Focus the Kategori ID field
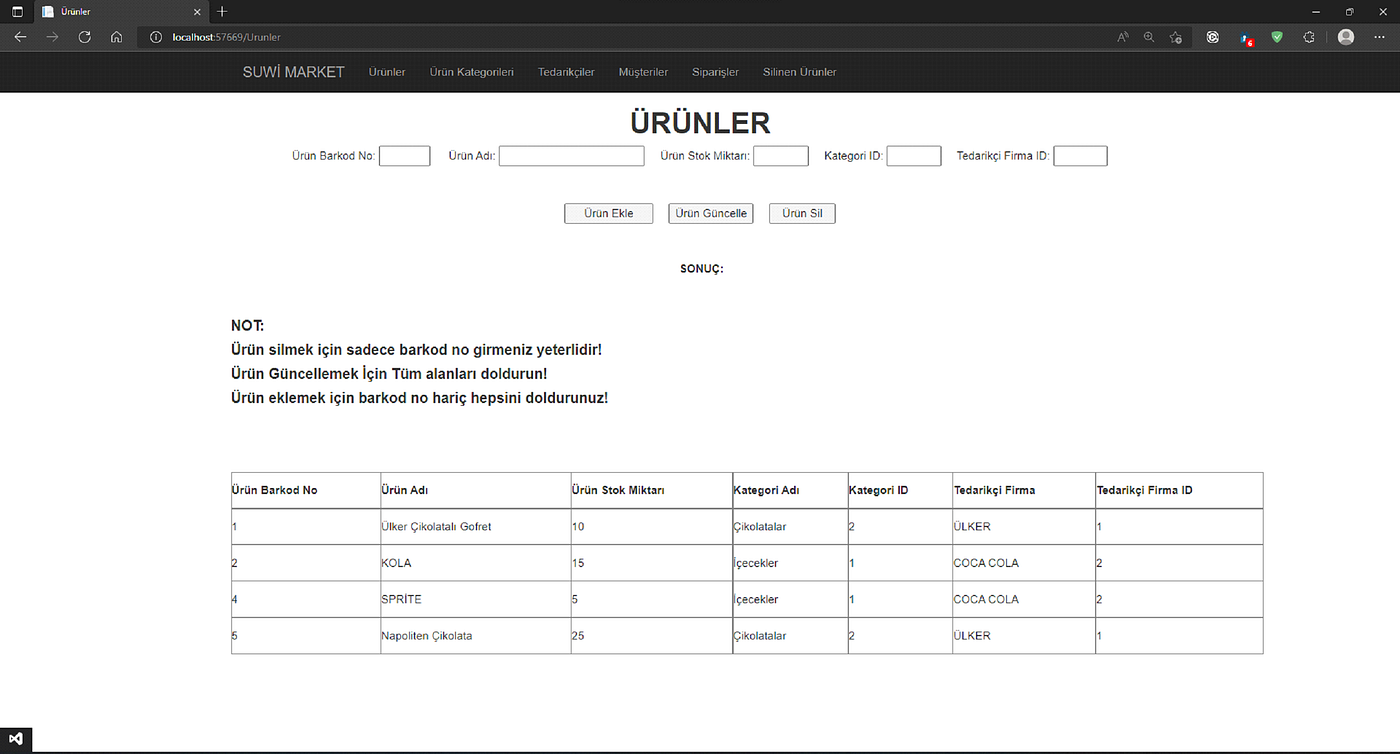Image resolution: width=1400 pixels, height=754 pixels. pyautogui.click(x=914, y=156)
